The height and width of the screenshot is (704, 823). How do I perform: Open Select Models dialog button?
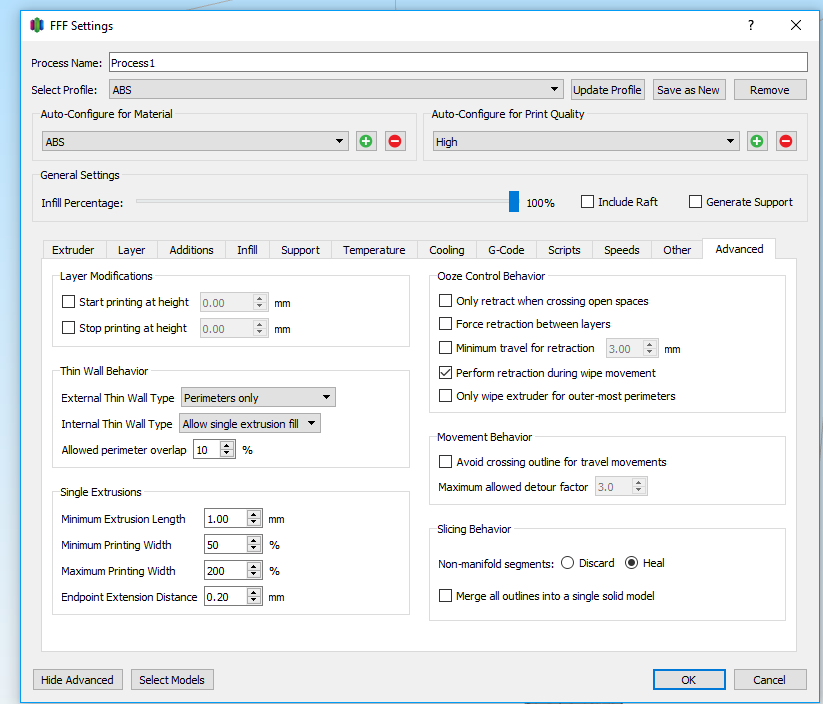point(172,680)
